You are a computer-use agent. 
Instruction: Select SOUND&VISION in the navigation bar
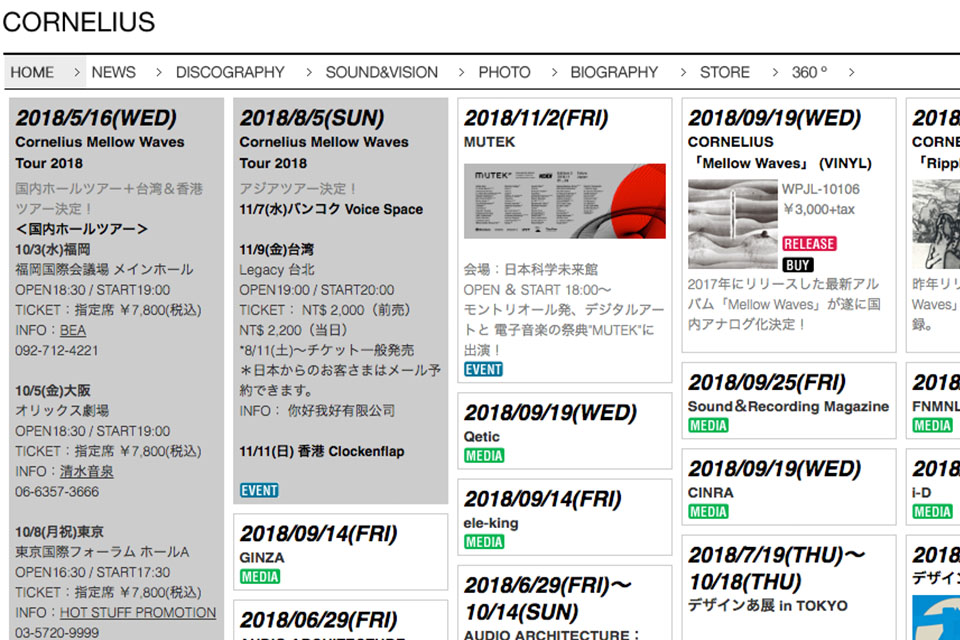click(381, 72)
